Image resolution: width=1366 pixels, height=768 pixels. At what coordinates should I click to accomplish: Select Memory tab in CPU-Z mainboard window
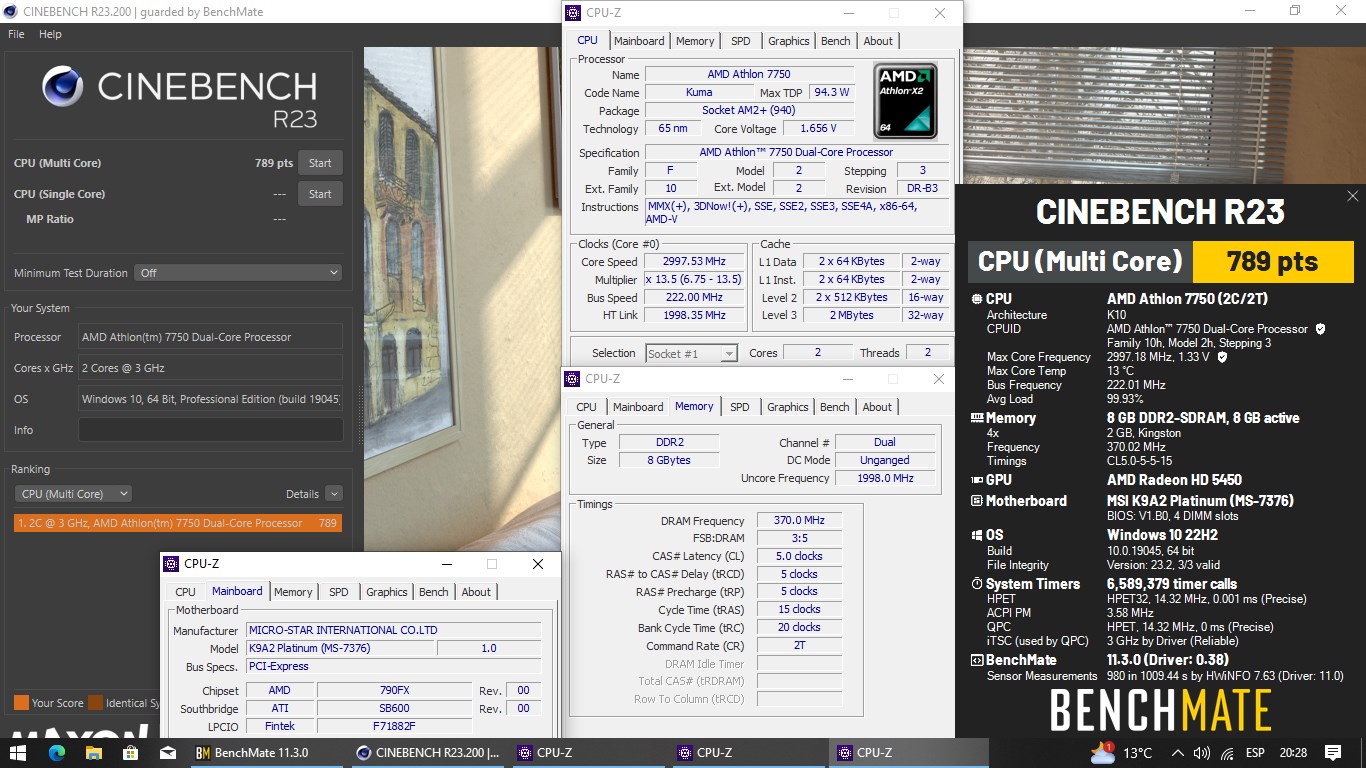[x=293, y=592]
